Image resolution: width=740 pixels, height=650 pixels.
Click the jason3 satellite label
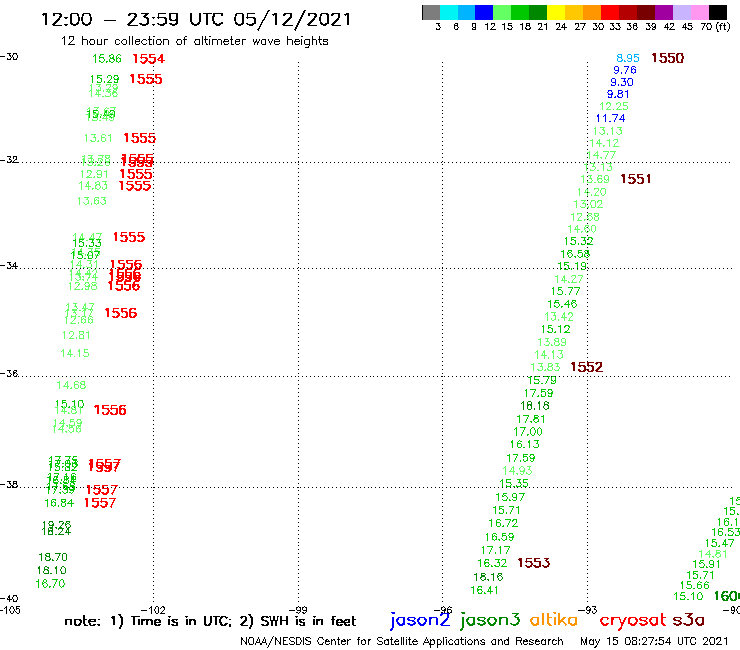pyautogui.click(x=490, y=620)
